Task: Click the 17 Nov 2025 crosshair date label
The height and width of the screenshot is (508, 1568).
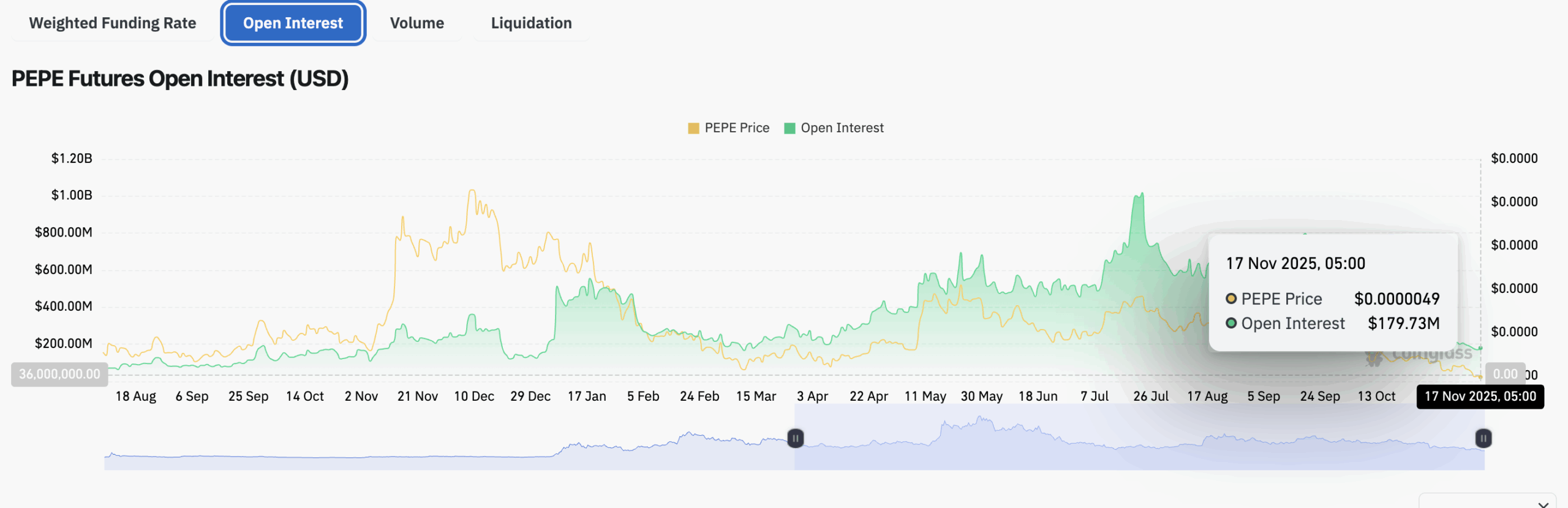Action: click(1480, 396)
